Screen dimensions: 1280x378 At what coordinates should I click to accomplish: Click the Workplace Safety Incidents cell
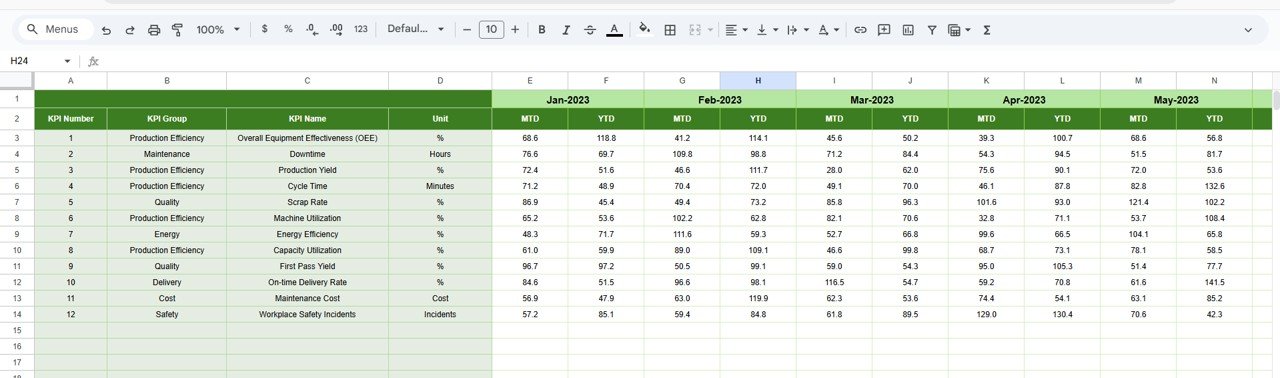[x=308, y=313]
